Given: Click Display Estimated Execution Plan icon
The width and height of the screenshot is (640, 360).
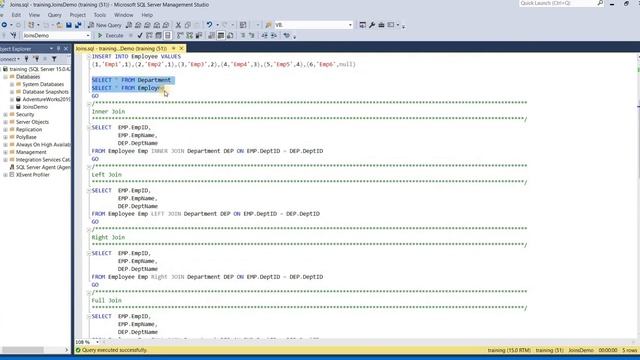Looking at the screenshot, I should [149, 36].
